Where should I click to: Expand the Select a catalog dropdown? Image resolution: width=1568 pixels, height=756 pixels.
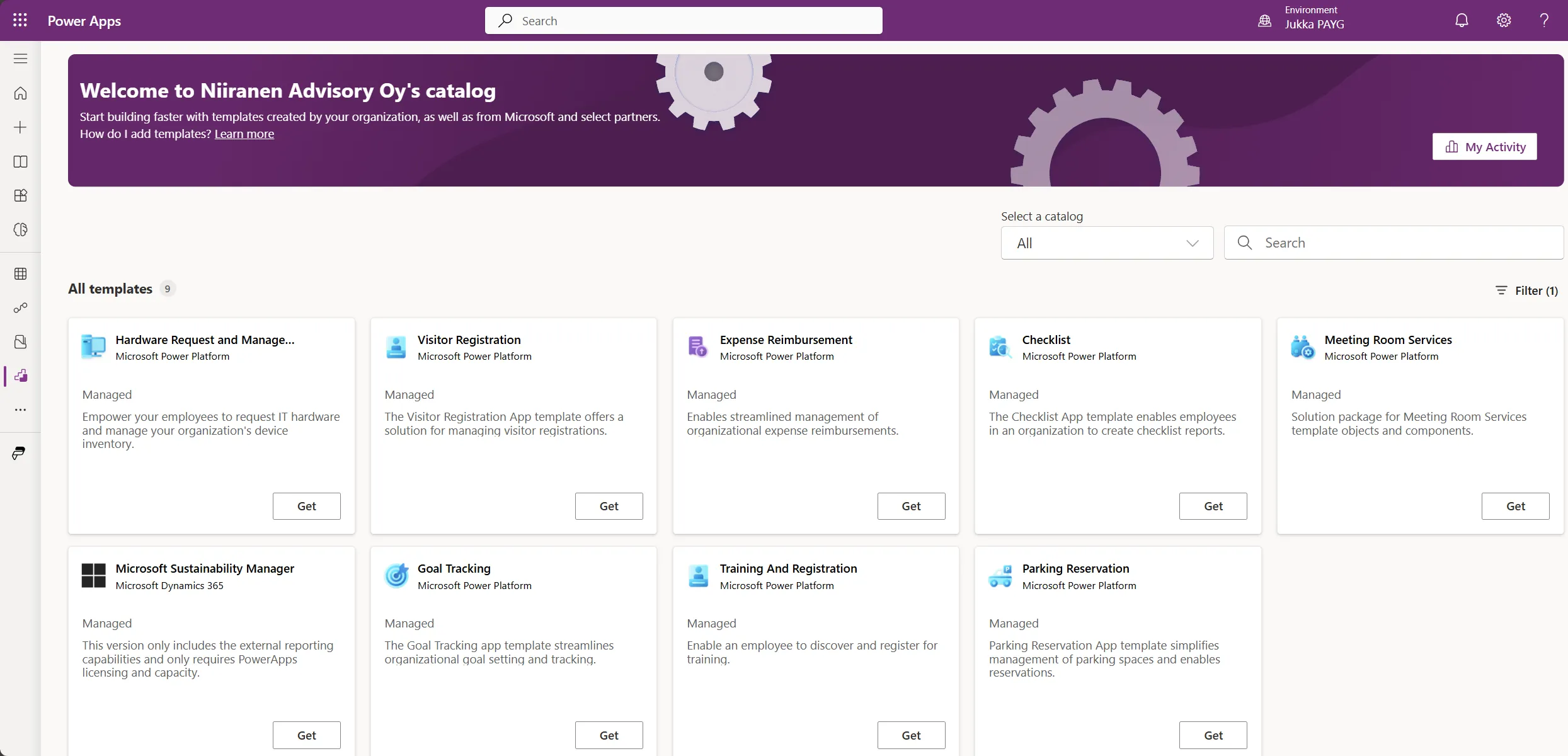[1106, 243]
